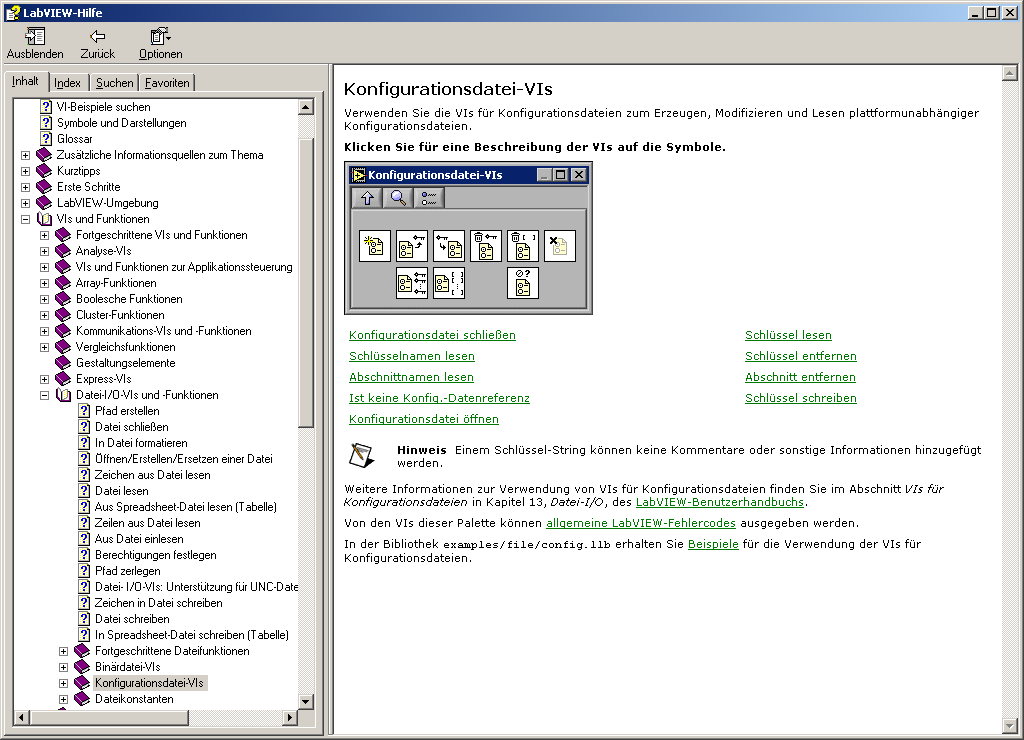Expand the Array-Funktionen tree node
Image resolution: width=1024 pixels, height=740 pixels.
click(44, 283)
